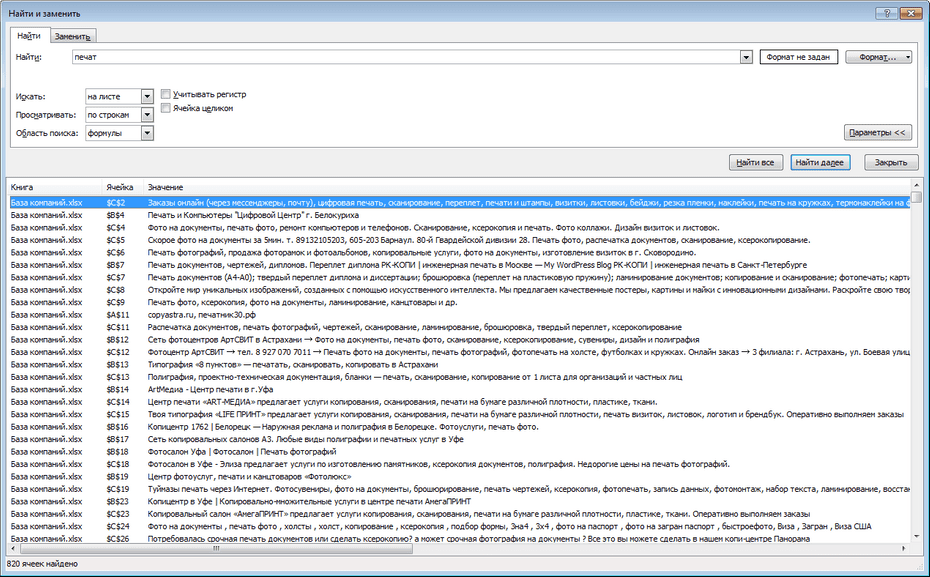The image size is (930, 577).
Task: Click the horizontal scrollbar thumb
Action: 216,549
